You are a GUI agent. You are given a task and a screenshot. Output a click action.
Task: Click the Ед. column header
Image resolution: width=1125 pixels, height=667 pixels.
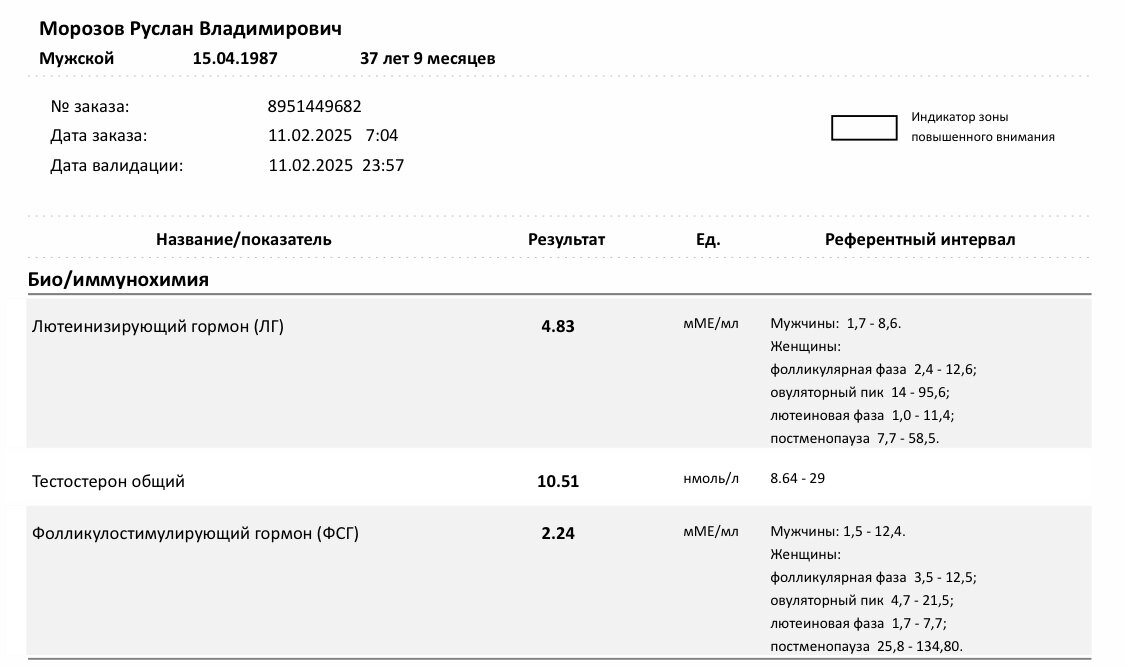(708, 240)
